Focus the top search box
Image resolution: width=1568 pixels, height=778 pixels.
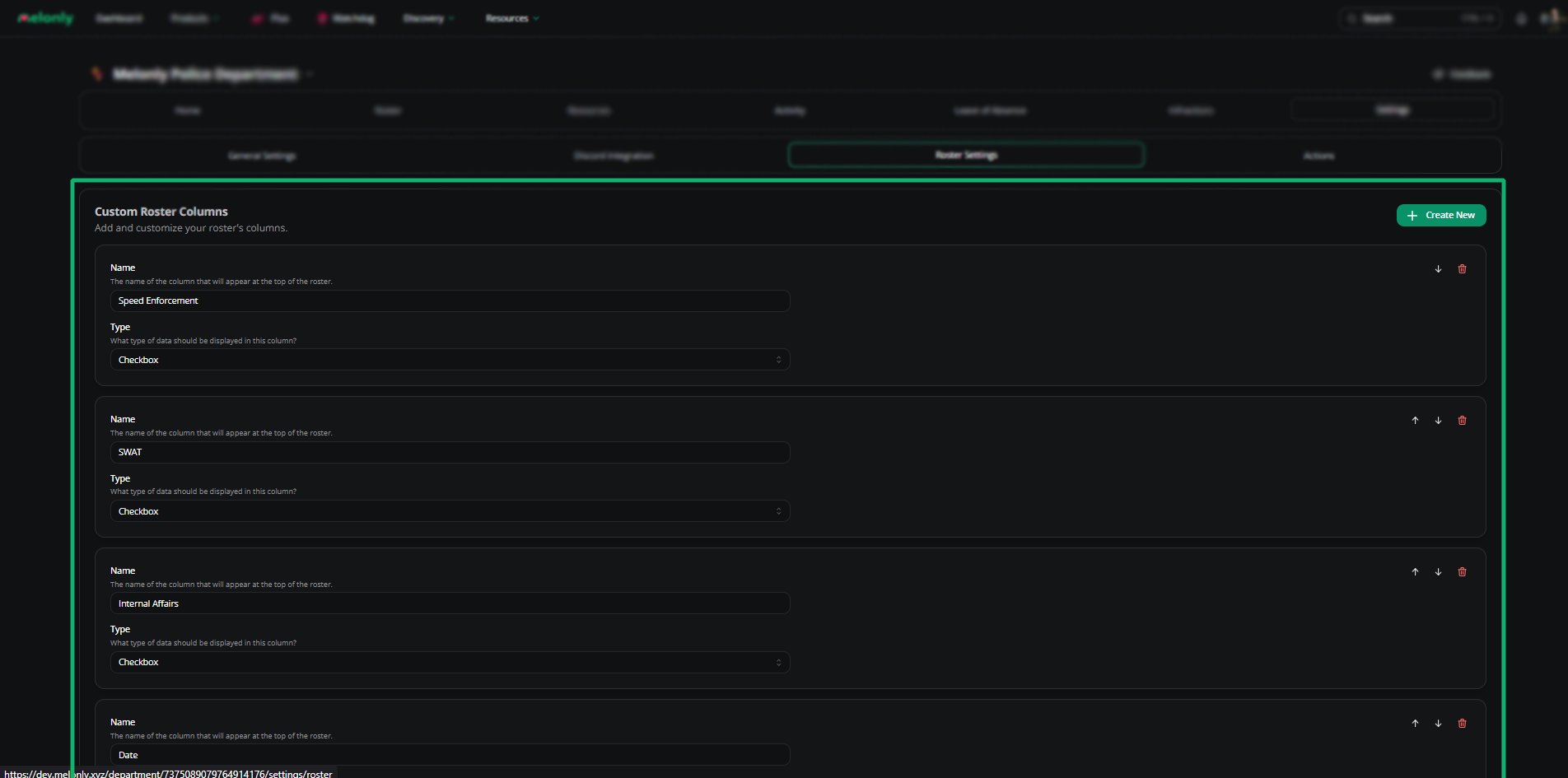click(1421, 18)
